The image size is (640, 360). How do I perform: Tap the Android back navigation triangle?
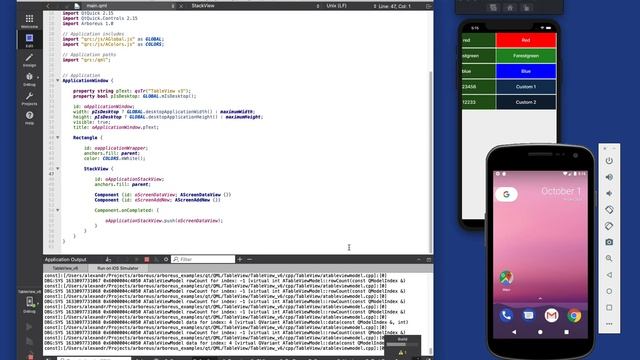tap(514, 332)
